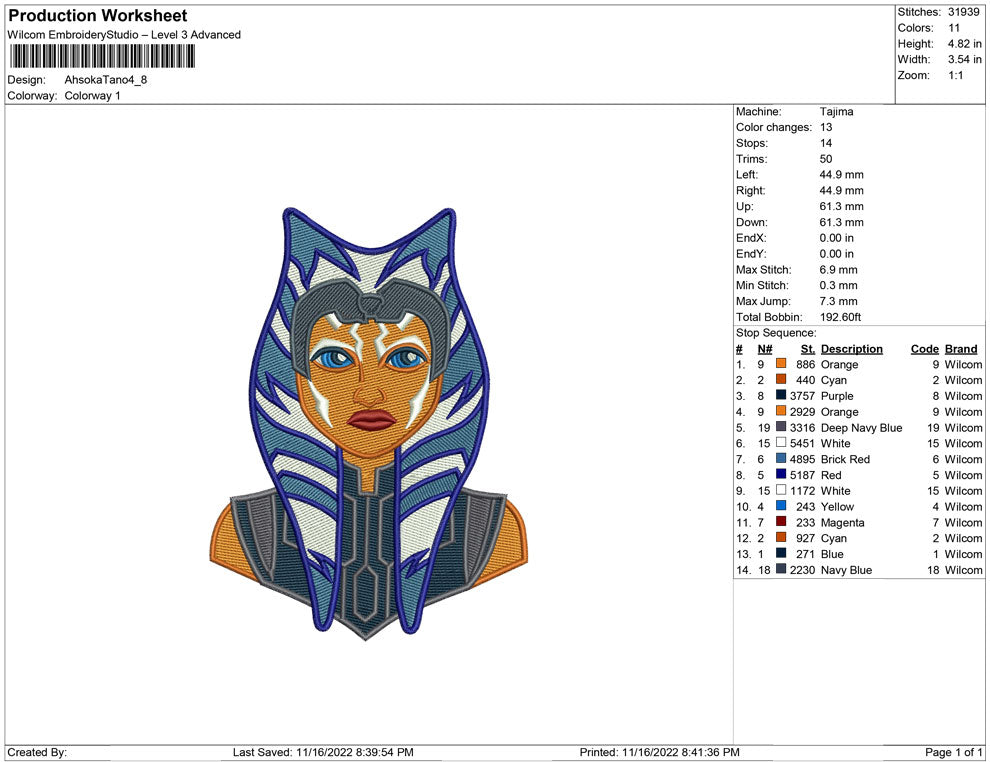990x762 pixels.
Task: Select the blue swatch in stop 10 Yellow
Action: 781,506
